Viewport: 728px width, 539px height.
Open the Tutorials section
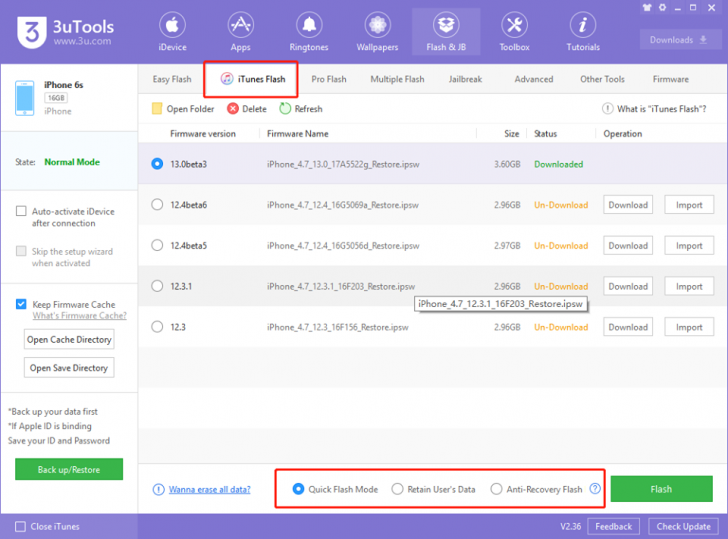click(583, 32)
